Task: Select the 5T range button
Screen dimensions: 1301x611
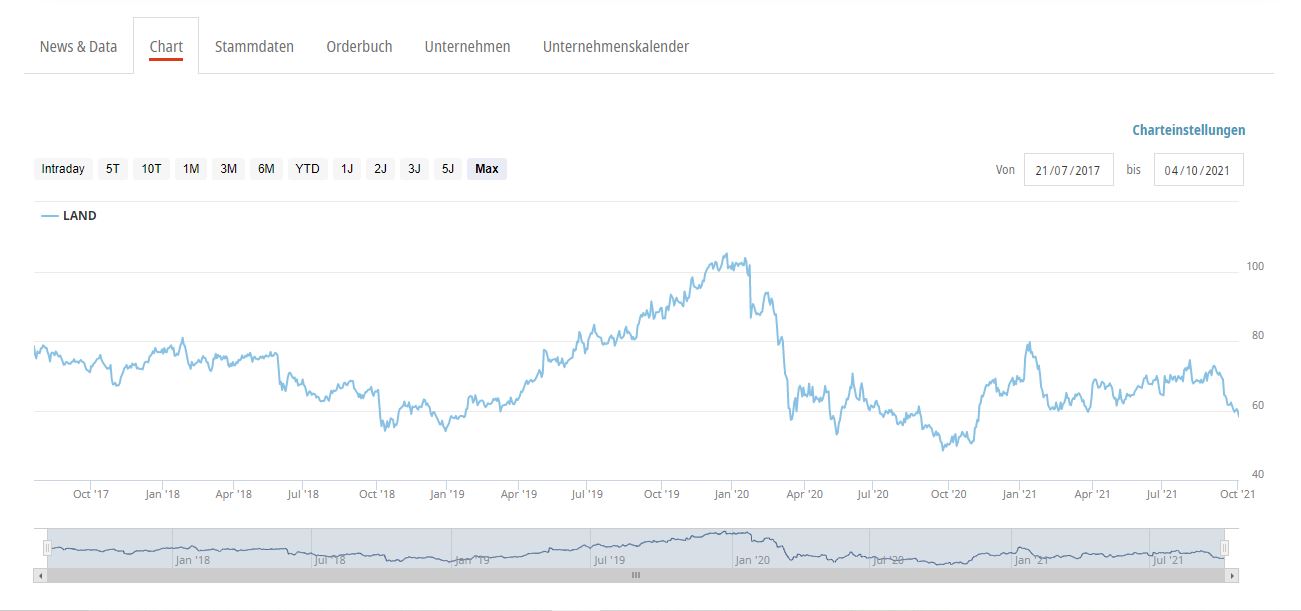Action: click(x=113, y=169)
